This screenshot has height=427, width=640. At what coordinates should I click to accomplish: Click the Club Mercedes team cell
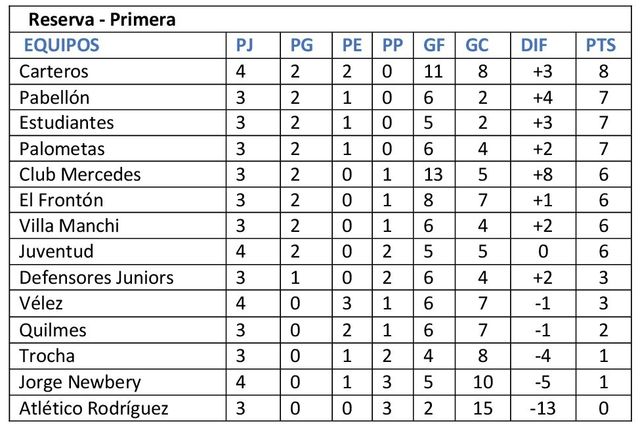click(80, 175)
